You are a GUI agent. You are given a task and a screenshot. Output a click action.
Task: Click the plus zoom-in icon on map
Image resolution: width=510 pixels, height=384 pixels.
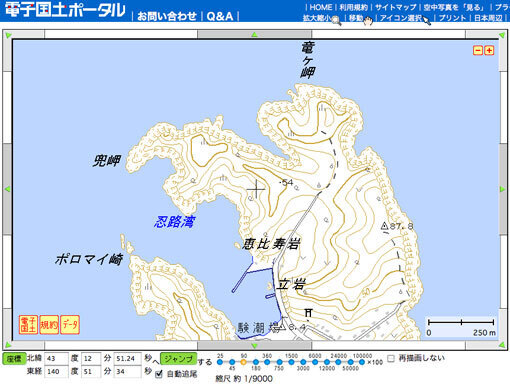pos(489,50)
